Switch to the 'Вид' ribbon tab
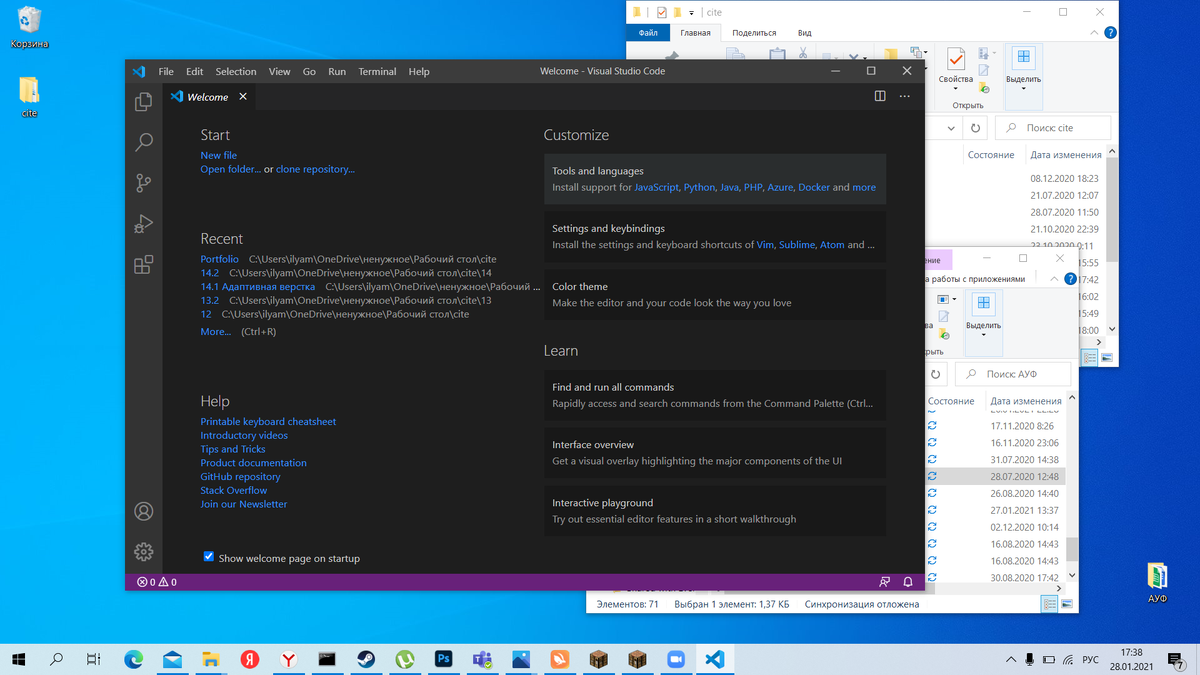 point(804,32)
